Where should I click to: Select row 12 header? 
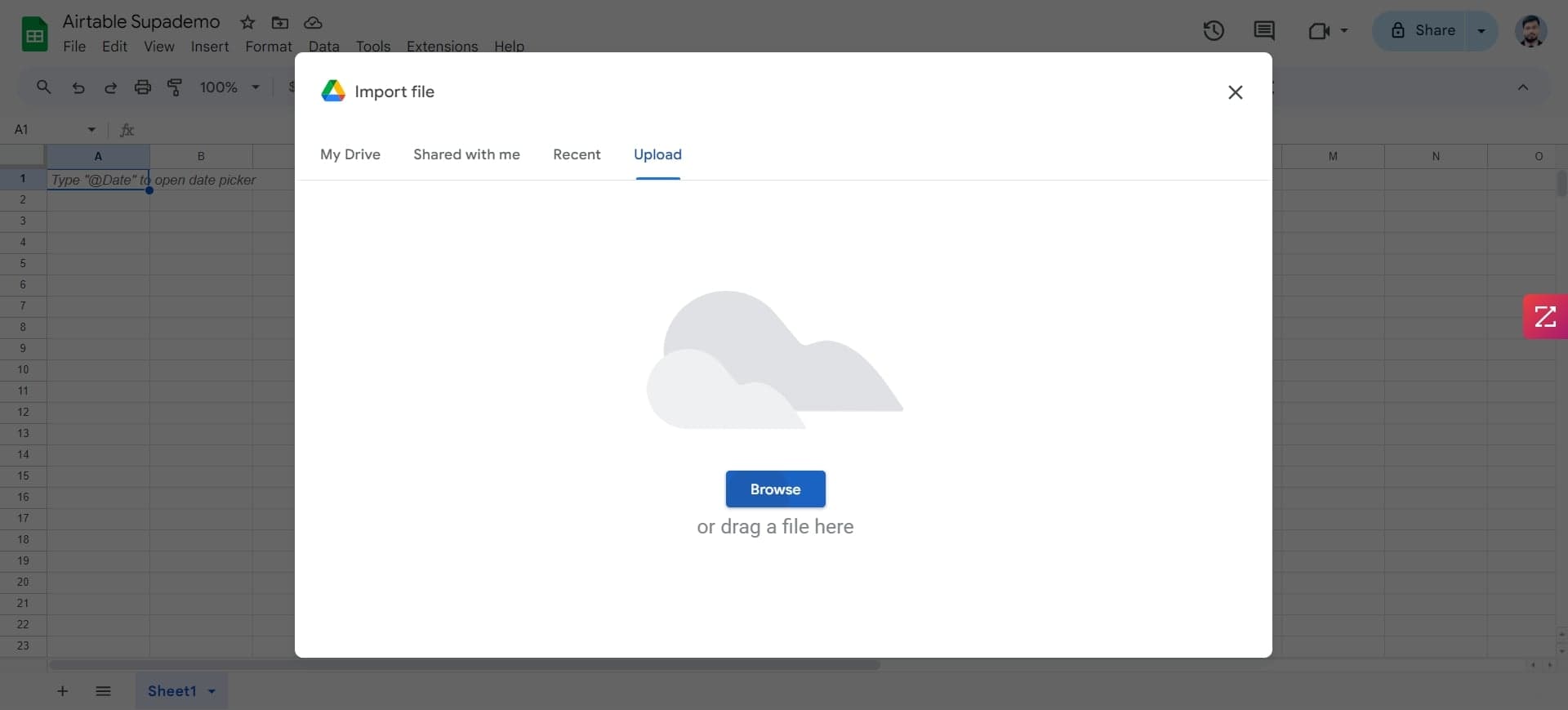coord(23,412)
